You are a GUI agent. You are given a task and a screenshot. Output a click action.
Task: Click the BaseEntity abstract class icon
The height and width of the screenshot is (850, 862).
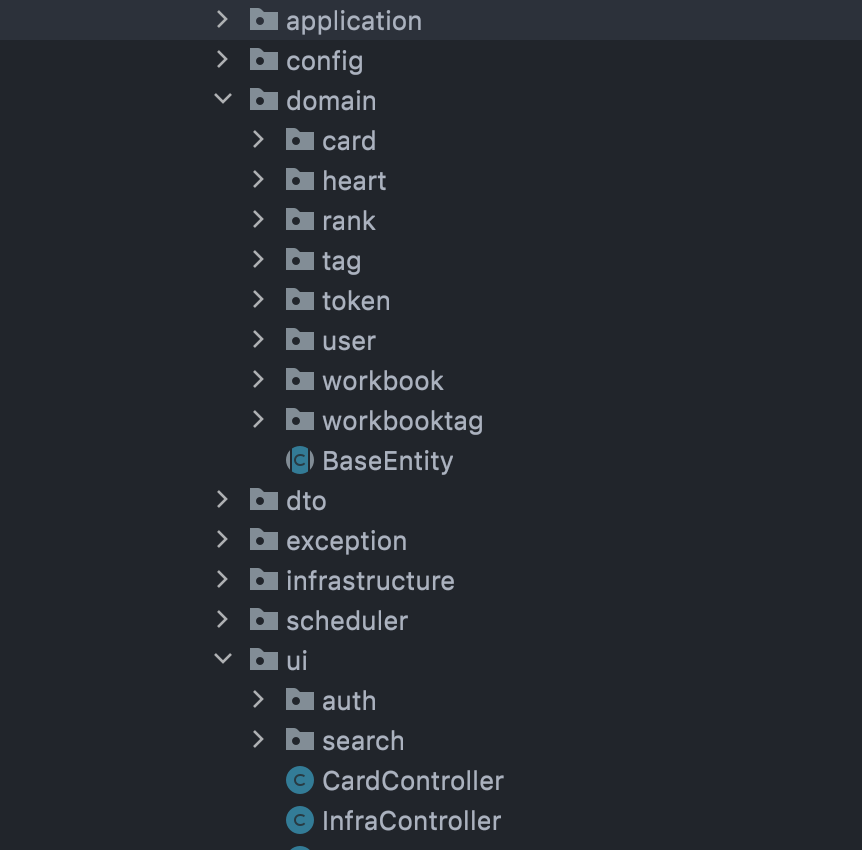(x=300, y=461)
